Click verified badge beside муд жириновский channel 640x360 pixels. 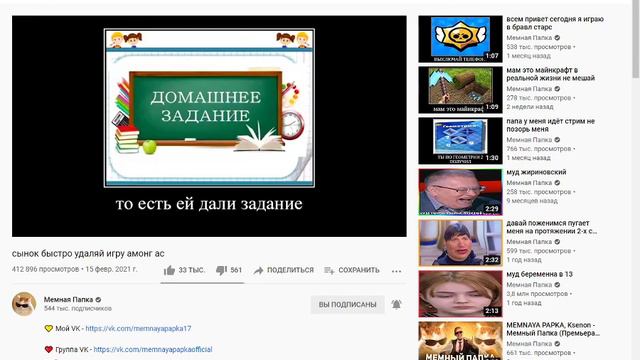(557, 183)
